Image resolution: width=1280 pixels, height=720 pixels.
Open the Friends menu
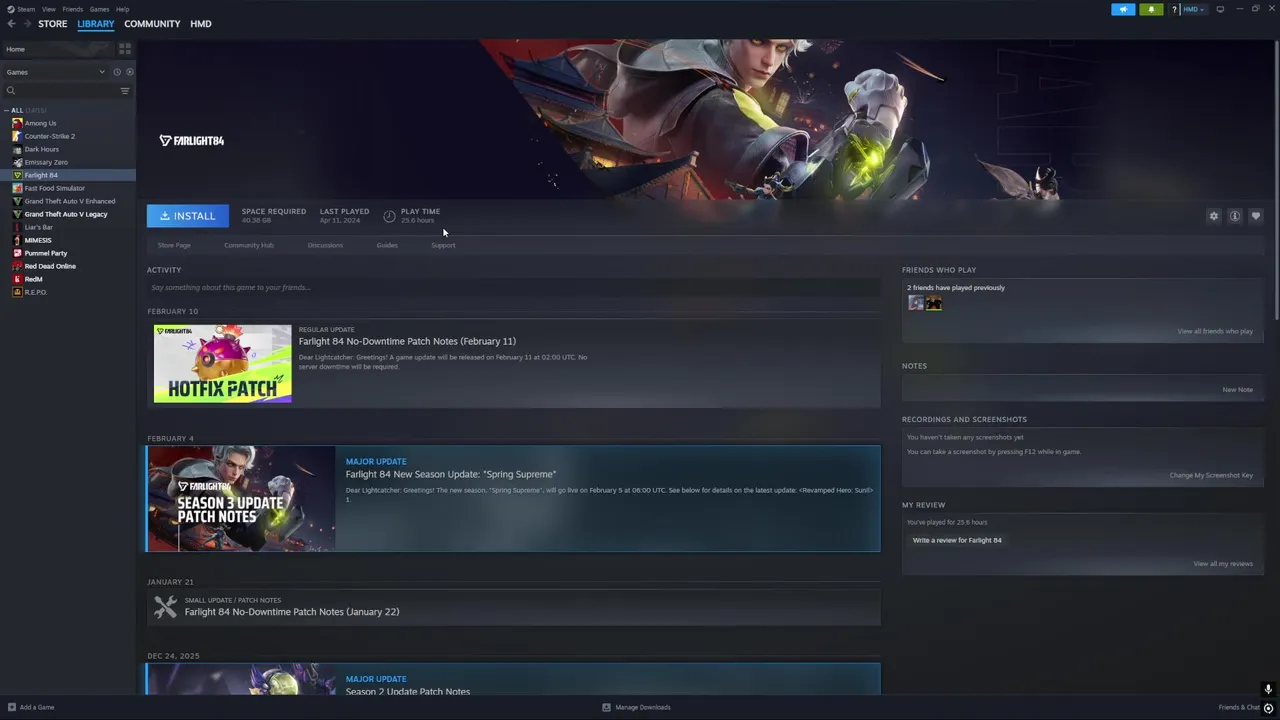[x=73, y=9]
